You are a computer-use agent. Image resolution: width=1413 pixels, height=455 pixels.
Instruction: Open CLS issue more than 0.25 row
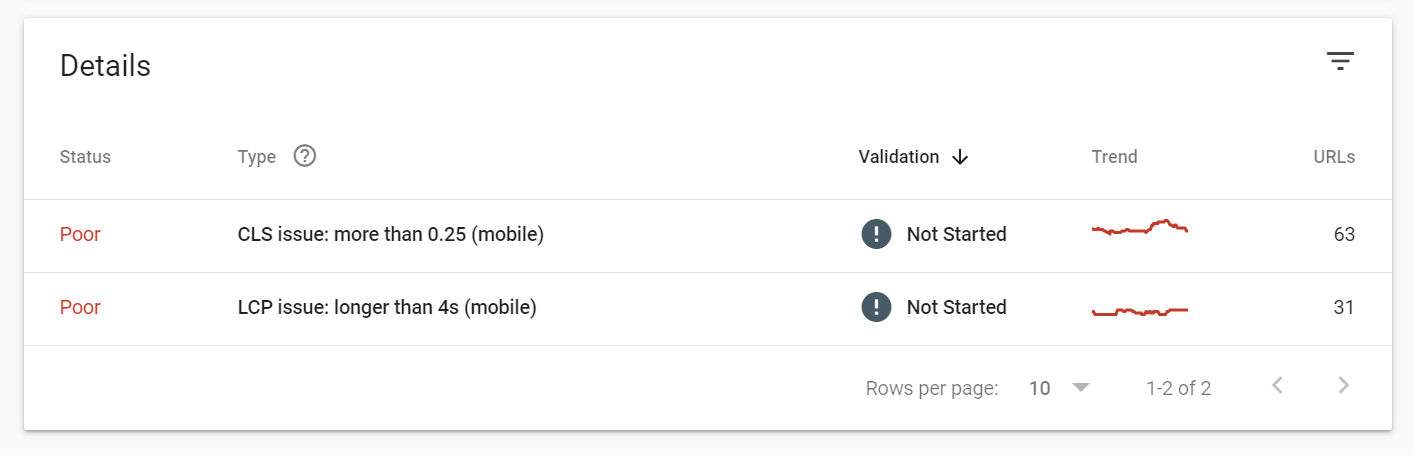click(x=708, y=235)
